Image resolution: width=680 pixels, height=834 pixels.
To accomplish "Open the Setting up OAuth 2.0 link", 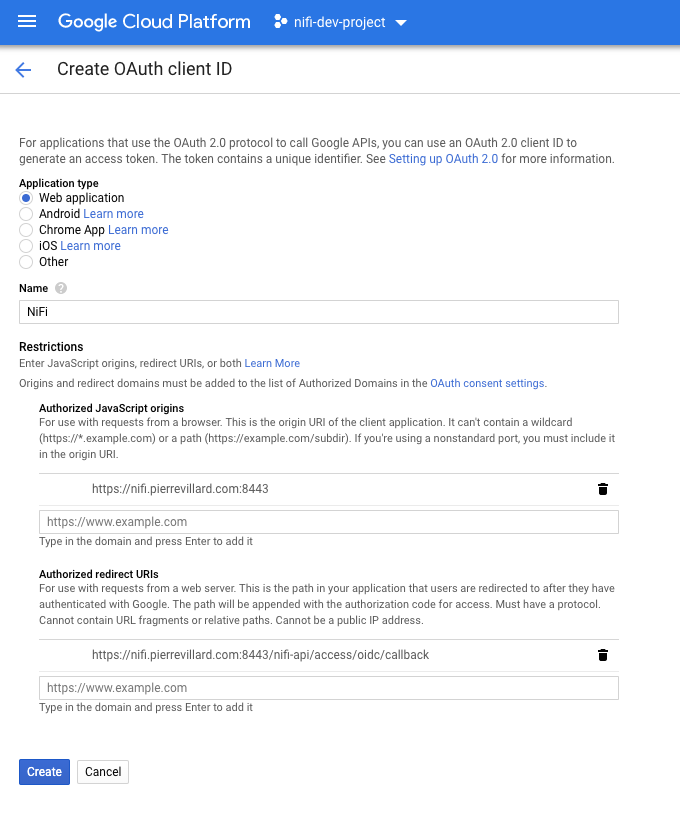I will click(442, 159).
